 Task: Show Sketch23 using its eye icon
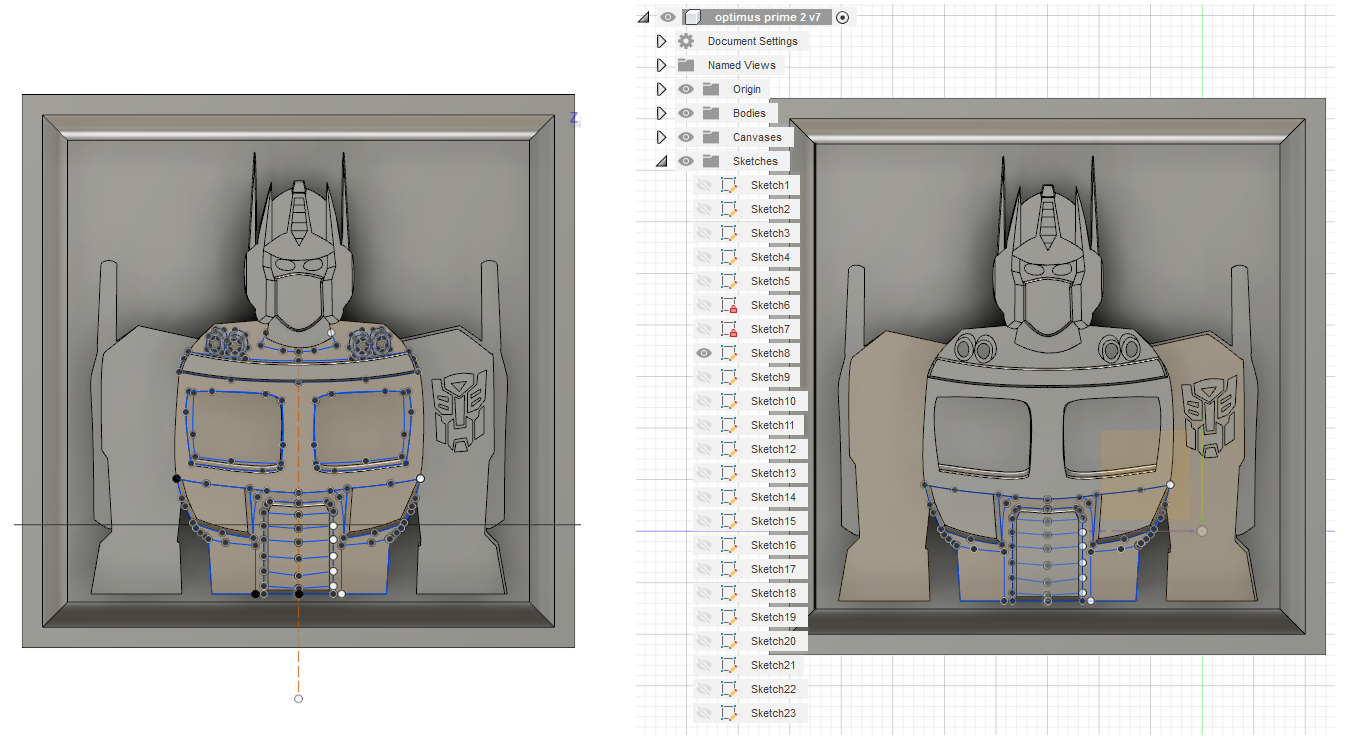click(704, 713)
